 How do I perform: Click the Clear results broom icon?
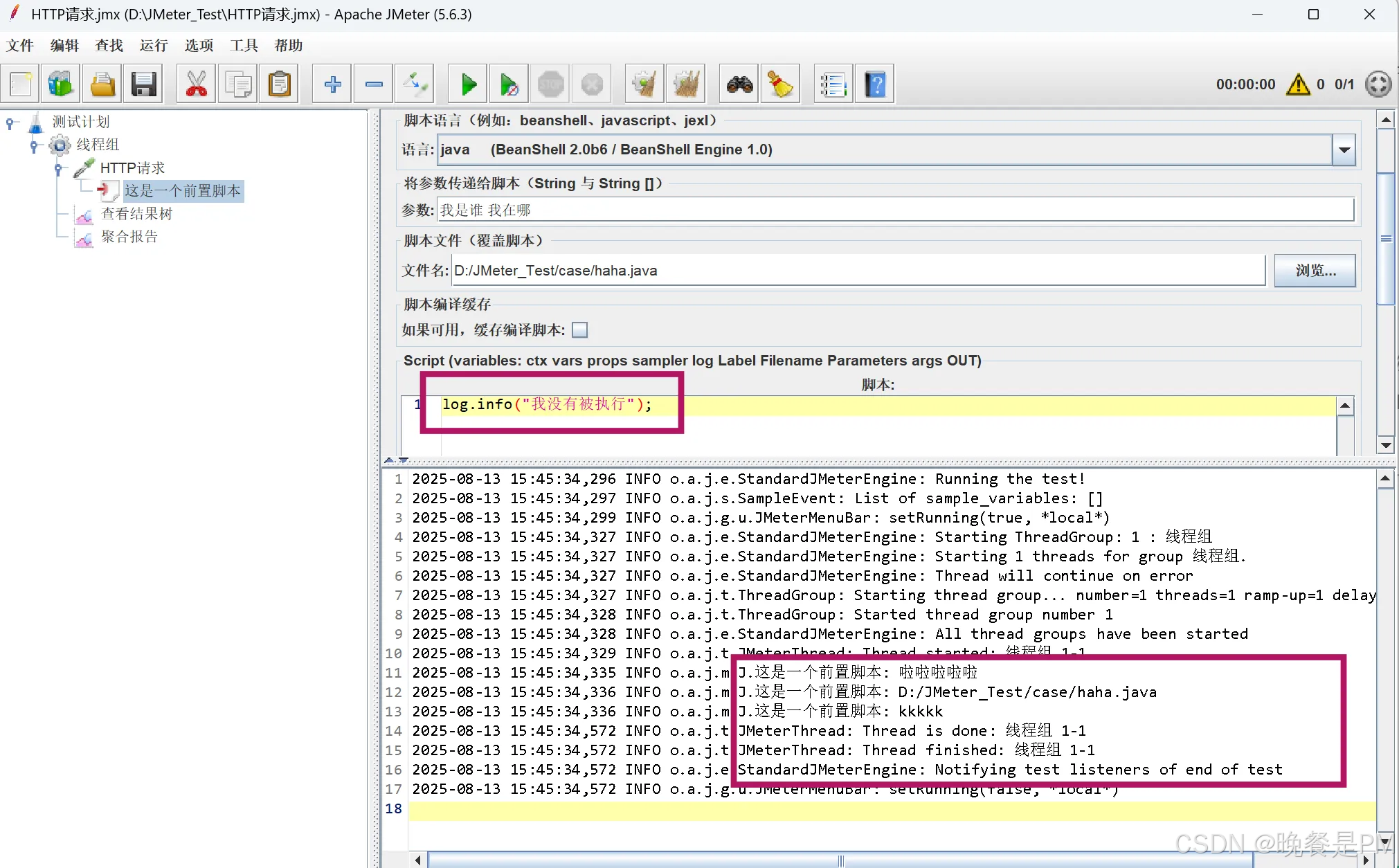coord(644,84)
